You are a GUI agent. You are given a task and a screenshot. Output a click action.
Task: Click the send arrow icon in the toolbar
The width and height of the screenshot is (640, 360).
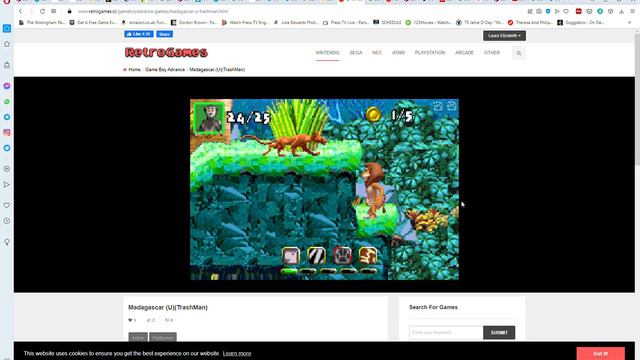click(x=557, y=11)
